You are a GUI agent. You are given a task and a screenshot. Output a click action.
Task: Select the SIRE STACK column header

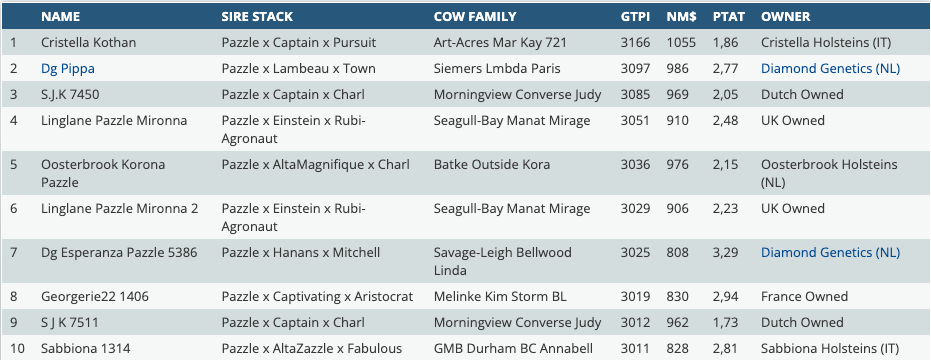click(257, 17)
